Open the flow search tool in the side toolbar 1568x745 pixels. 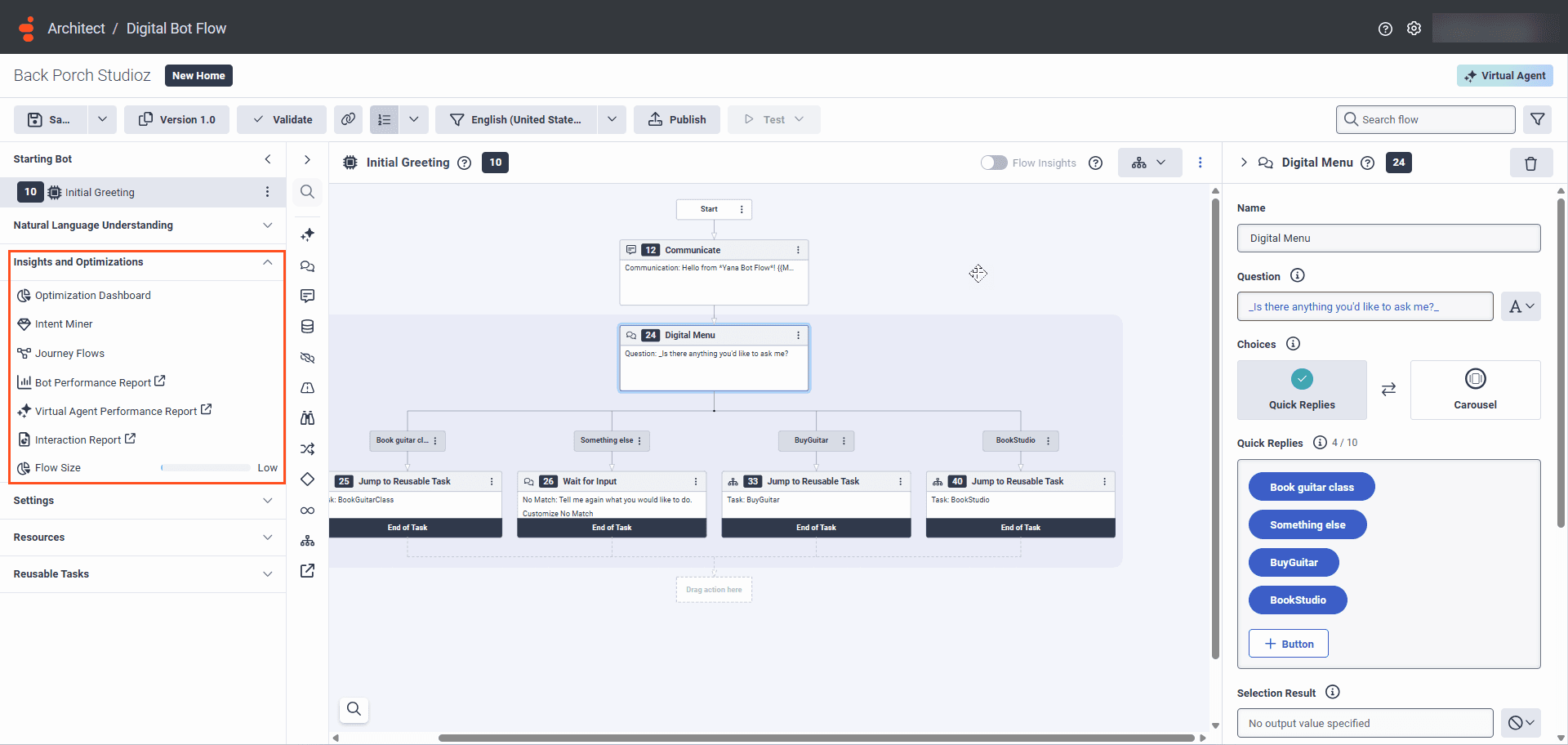pyautogui.click(x=307, y=191)
